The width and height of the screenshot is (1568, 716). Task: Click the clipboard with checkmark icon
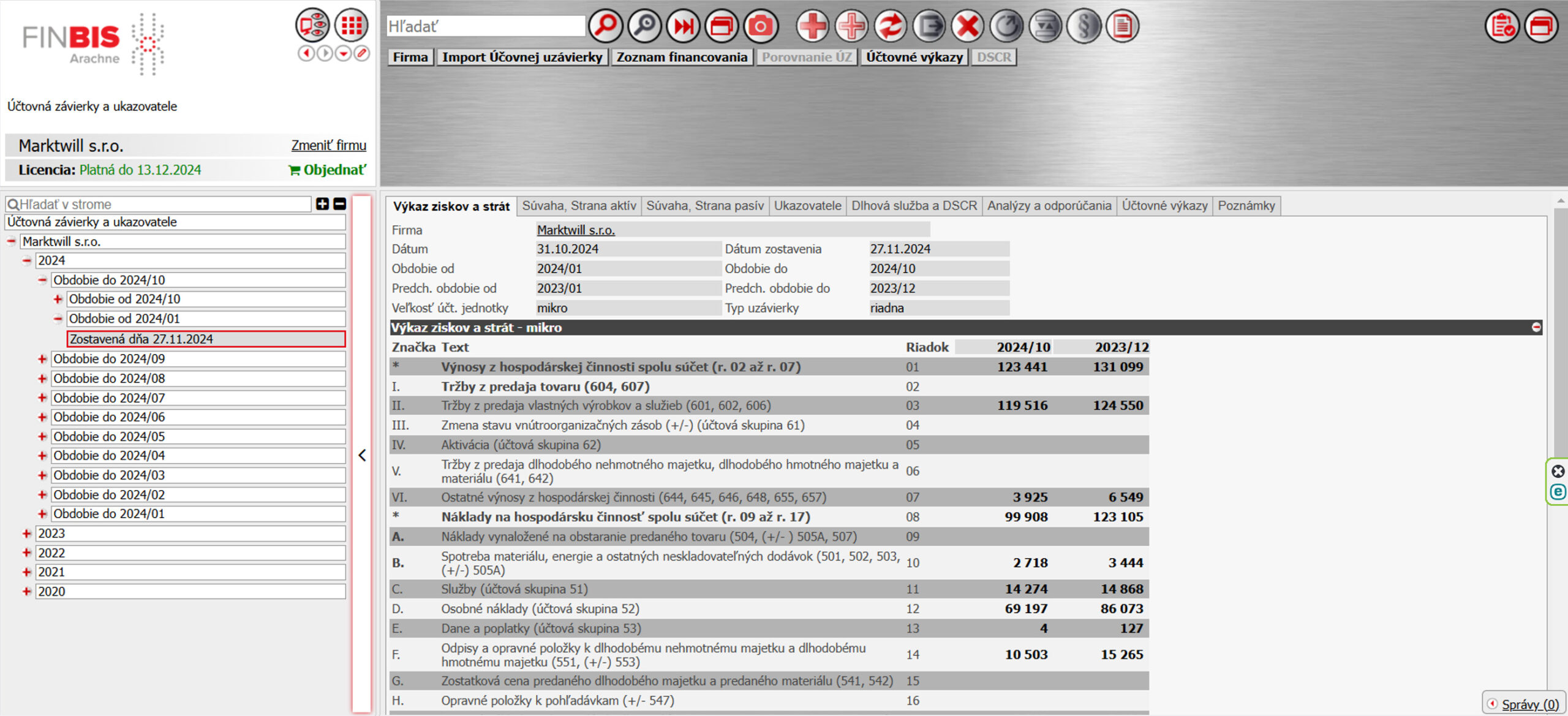pos(1502,26)
